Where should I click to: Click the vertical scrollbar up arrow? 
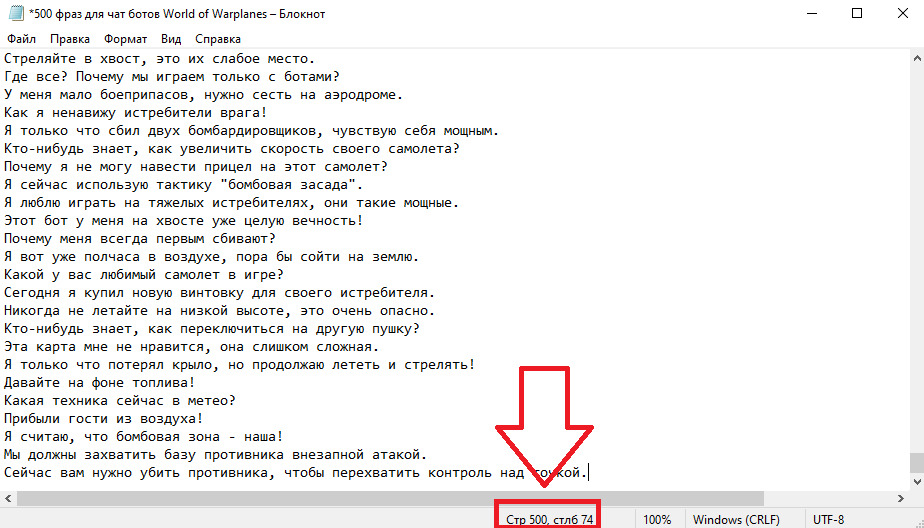coord(917,58)
